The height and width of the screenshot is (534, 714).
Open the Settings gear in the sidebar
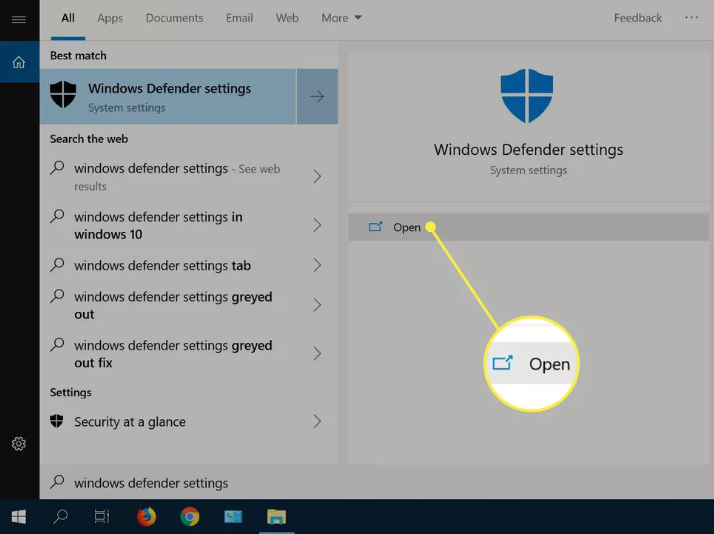click(19, 443)
